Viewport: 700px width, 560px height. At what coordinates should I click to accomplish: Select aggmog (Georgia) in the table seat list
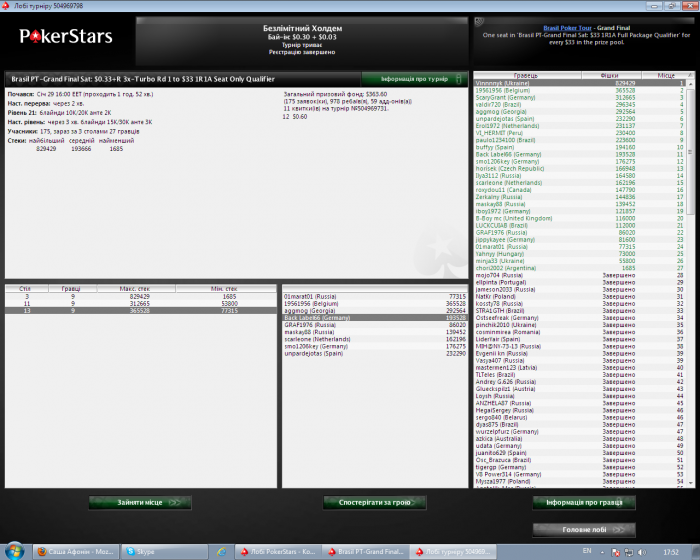pos(375,311)
